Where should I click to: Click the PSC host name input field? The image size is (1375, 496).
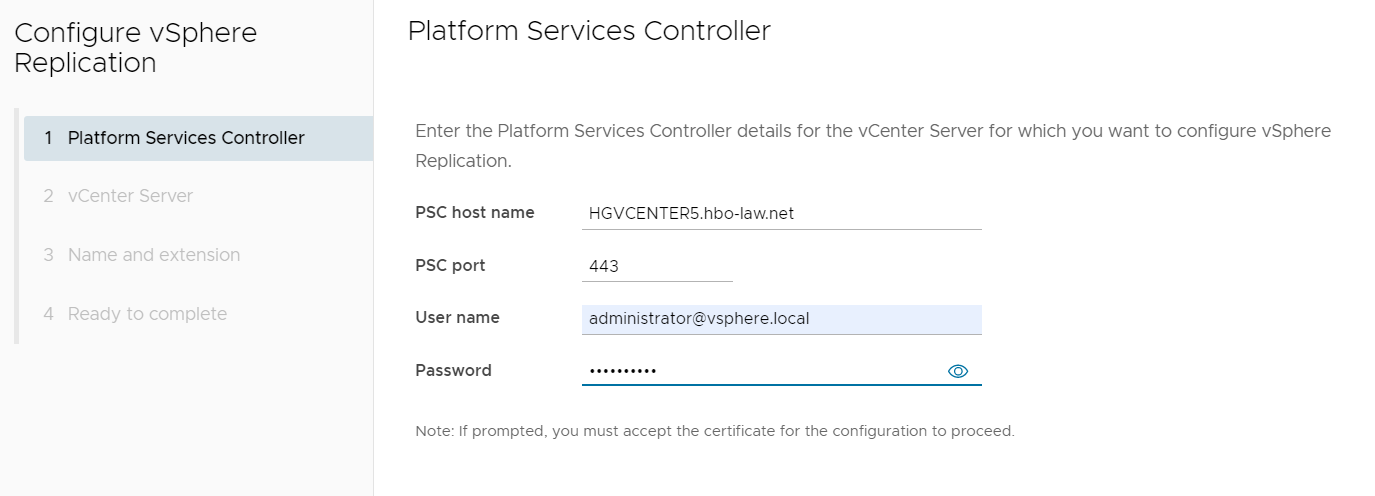coord(780,213)
